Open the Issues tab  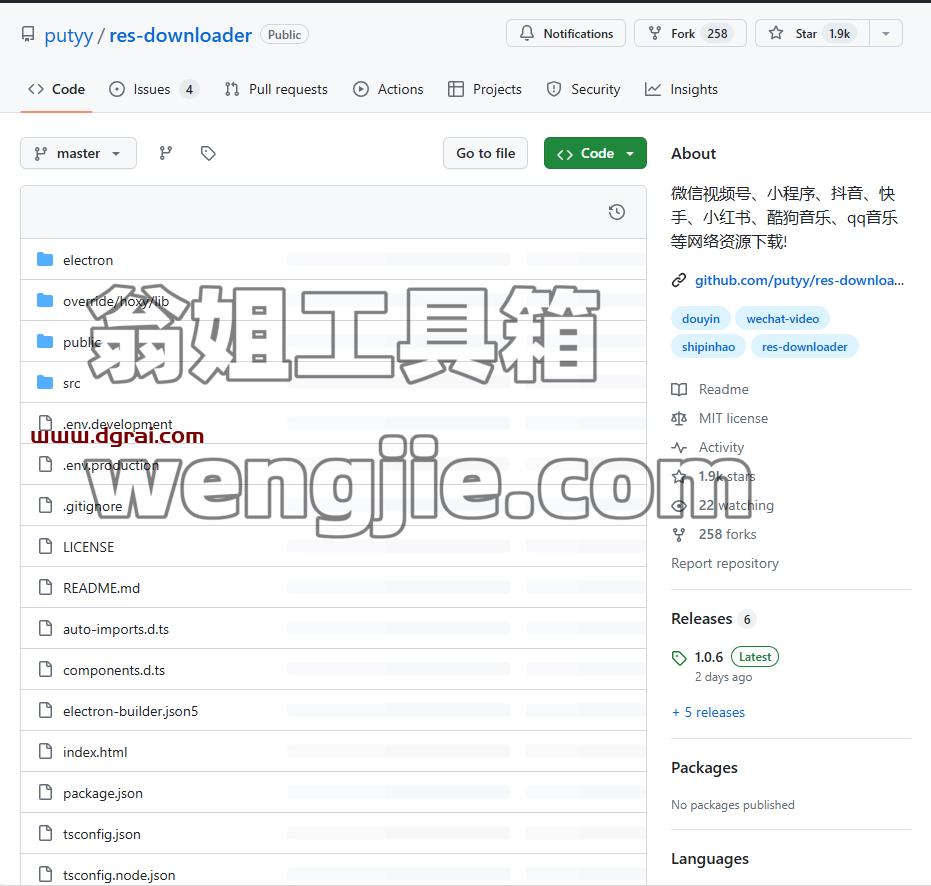pyautogui.click(x=154, y=89)
